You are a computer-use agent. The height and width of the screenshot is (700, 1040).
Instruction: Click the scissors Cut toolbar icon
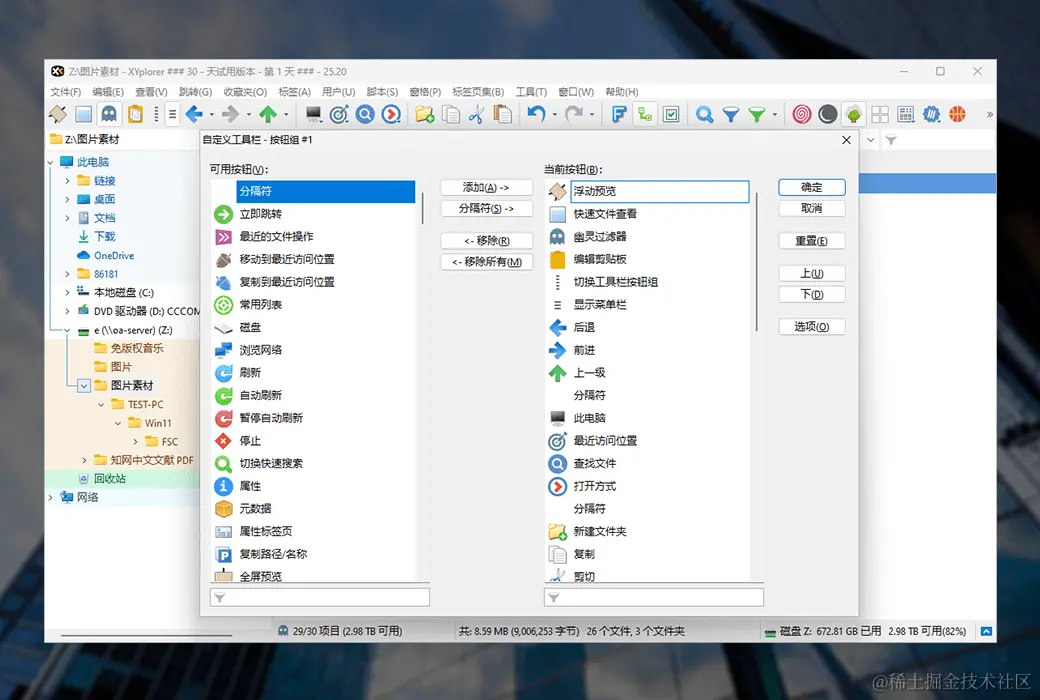476,114
